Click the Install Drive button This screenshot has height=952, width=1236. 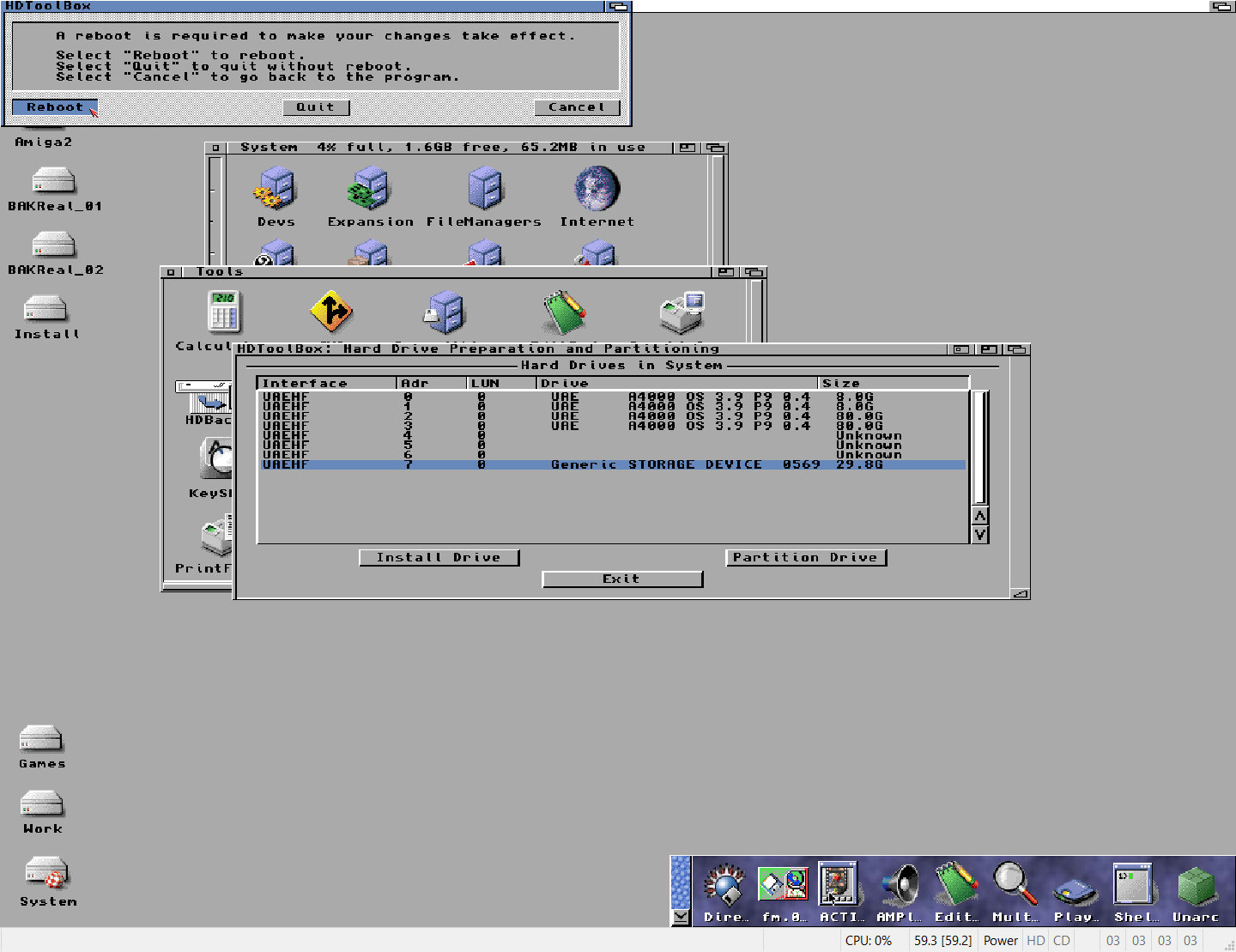(439, 558)
